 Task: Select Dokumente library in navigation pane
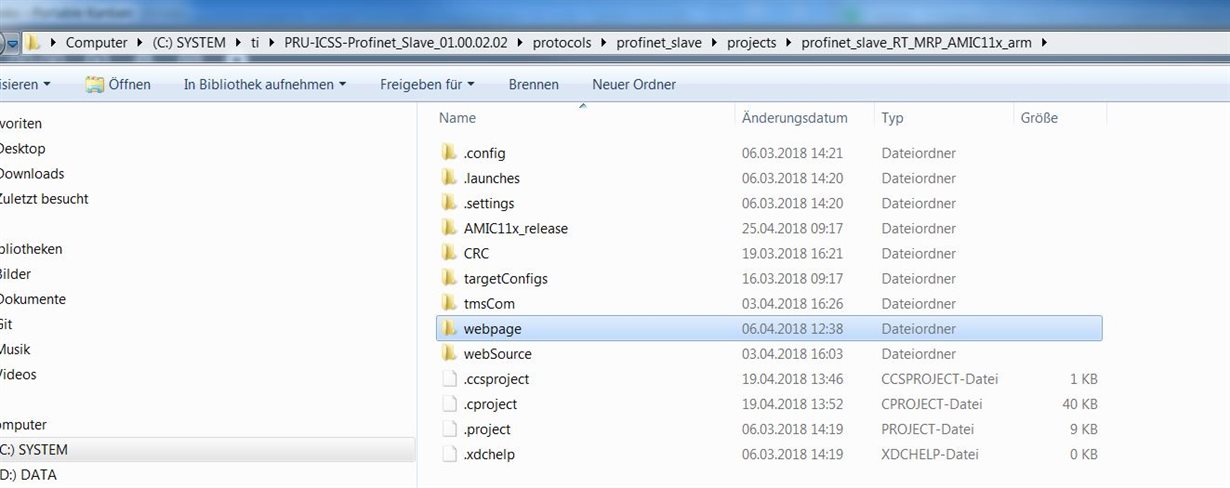(32, 299)
